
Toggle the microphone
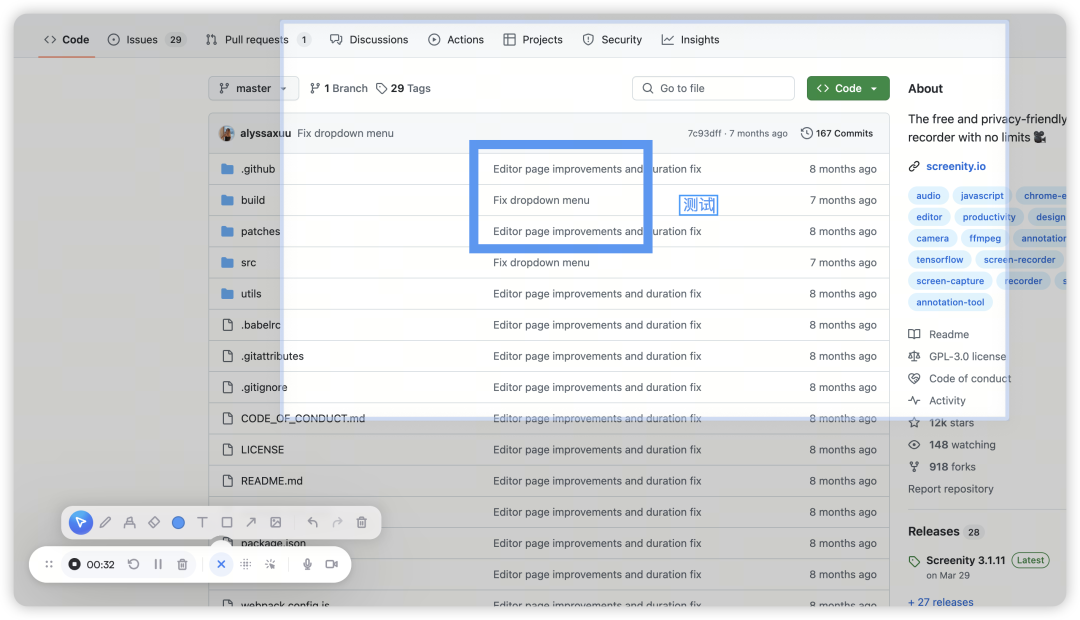(307, 564)
